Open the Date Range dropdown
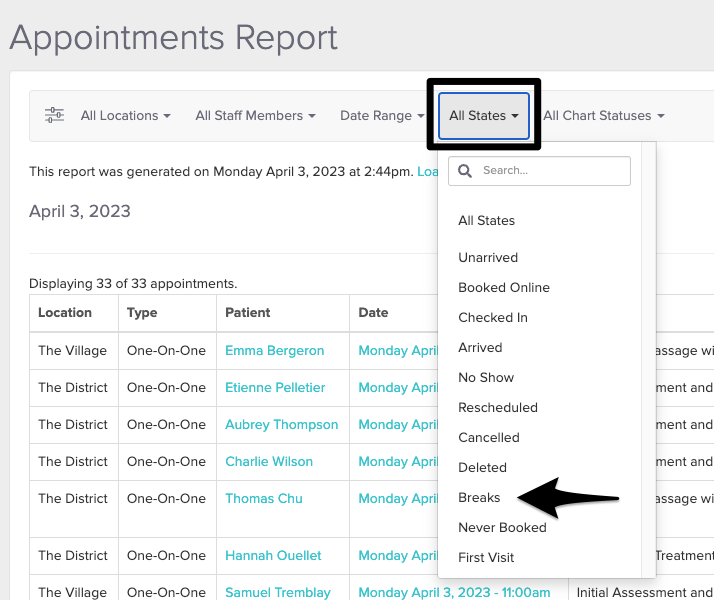Image resolution: width=714 pixels, height=600 pixels. point(381,116)
